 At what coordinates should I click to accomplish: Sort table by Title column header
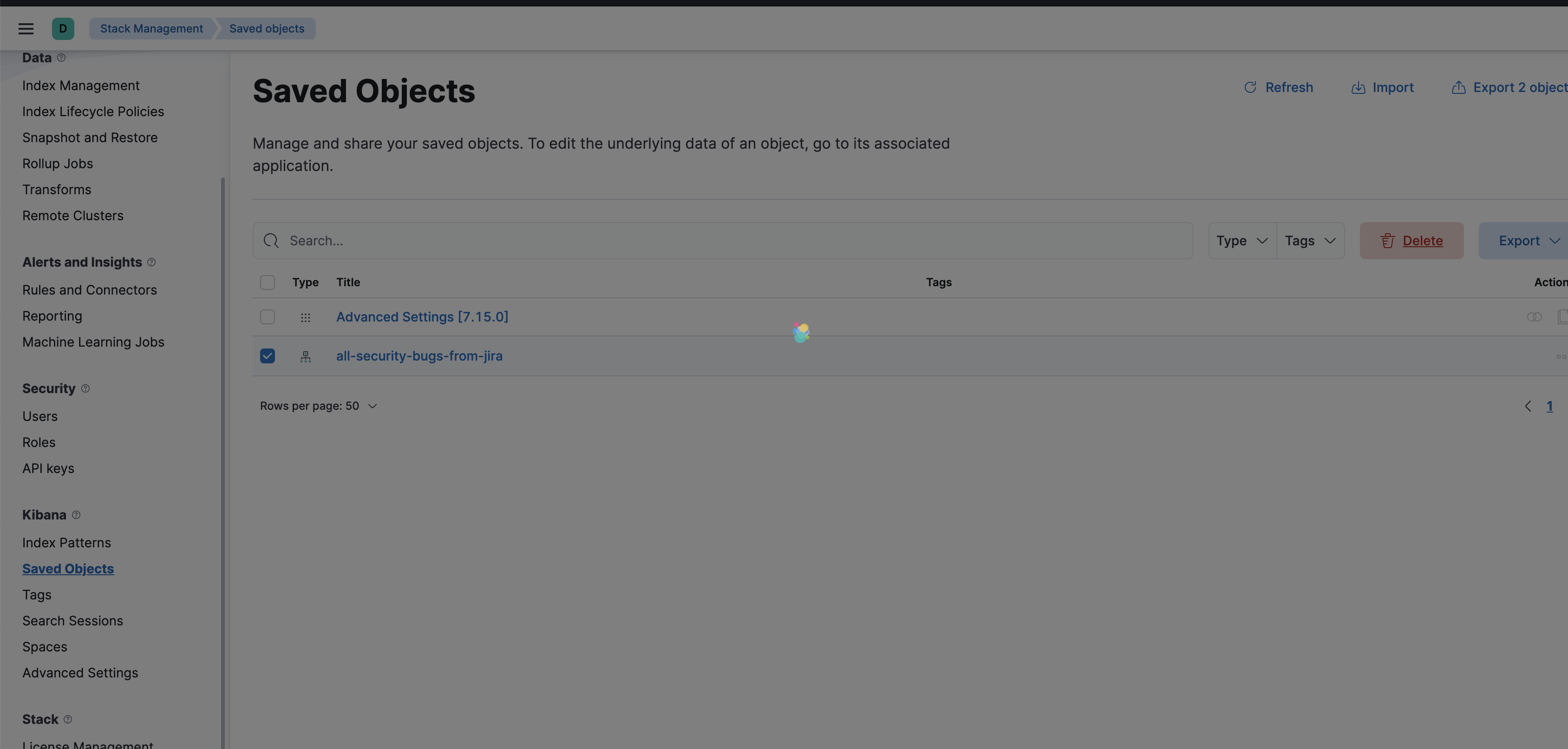[x=348, y=283]
